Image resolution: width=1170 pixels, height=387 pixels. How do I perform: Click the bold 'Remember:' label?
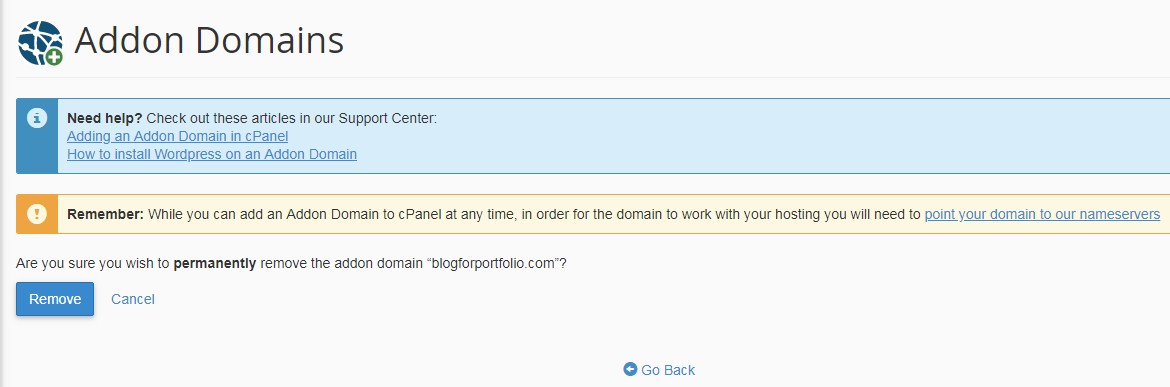click(x=105, y=214)
